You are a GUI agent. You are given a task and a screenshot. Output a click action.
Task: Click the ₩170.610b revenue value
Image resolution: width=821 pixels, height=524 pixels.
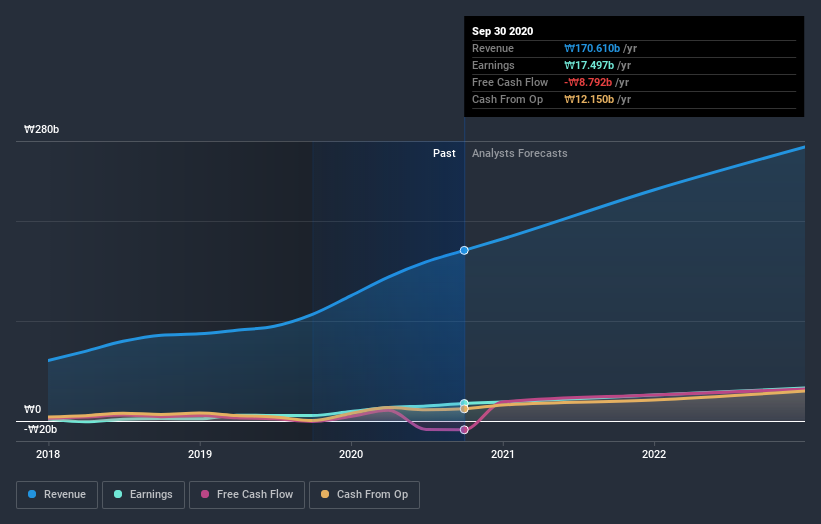click(592, 48)
